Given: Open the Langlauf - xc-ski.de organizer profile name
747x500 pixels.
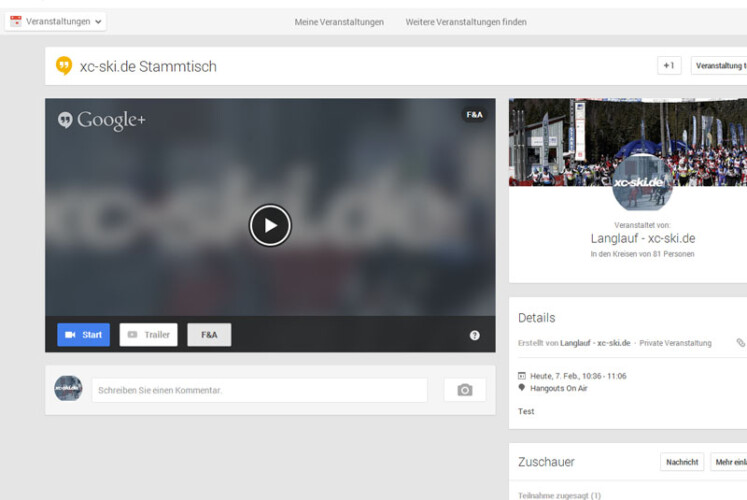Looking at the screenshot, I should pos(642,238).
